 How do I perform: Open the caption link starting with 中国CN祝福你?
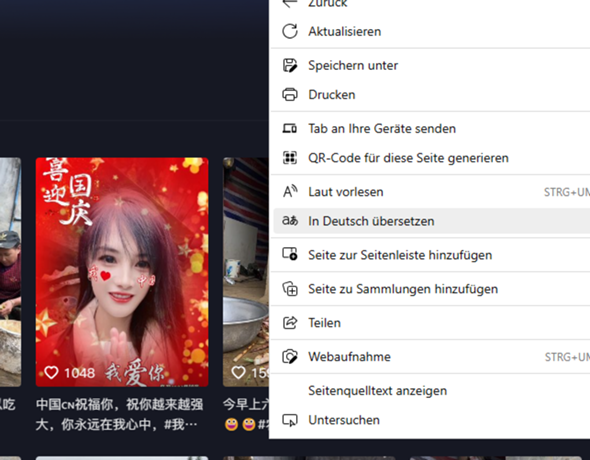click(120, 414)
